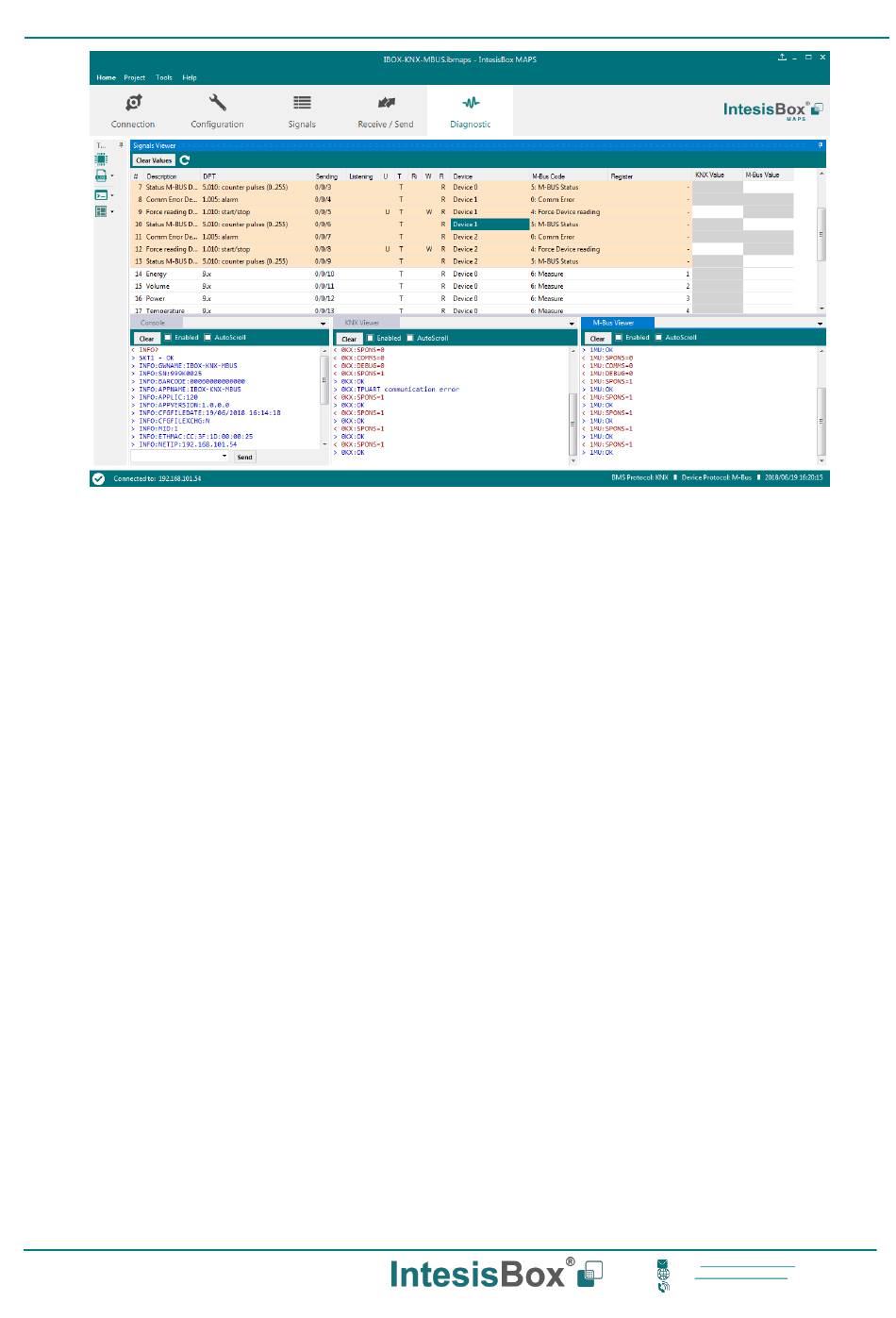This screenshot has height=1318, width=896.
Task: Open the M-Bus Viewer panel dropdown arrow
Action: 821,324
